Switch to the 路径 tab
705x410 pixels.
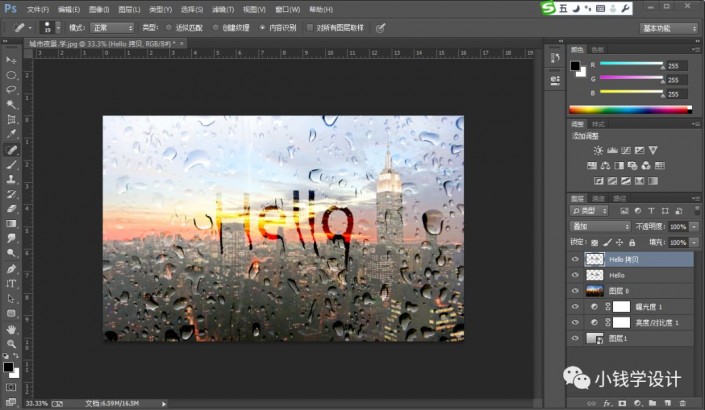point(620,198)
